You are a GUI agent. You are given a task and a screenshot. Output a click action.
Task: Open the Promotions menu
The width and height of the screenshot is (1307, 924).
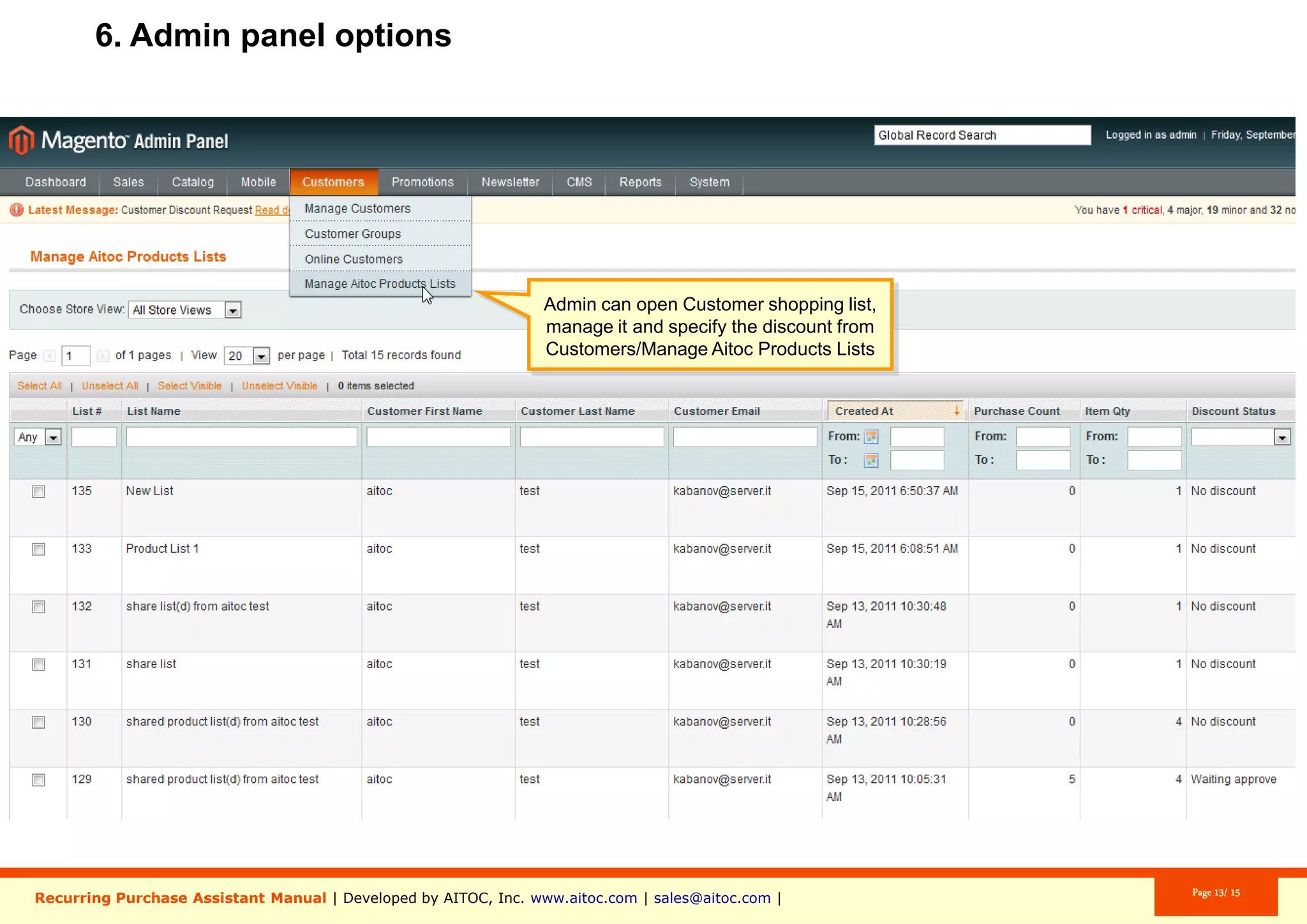422,182
